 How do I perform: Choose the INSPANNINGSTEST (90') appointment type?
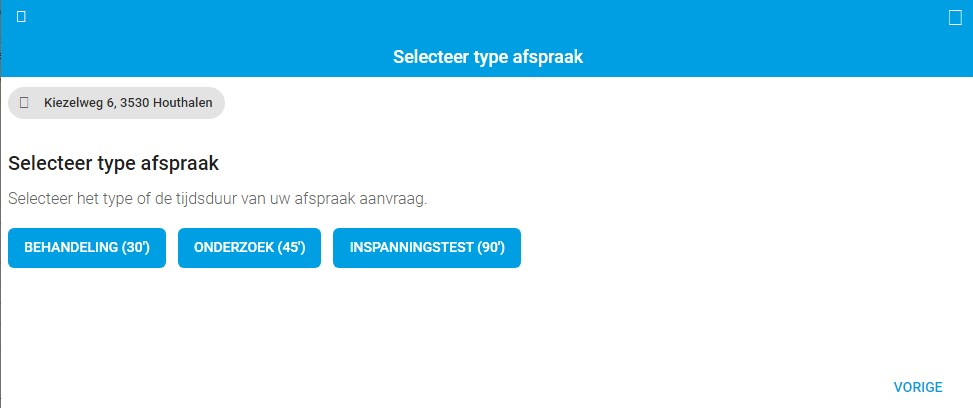[x=427, y=248]
